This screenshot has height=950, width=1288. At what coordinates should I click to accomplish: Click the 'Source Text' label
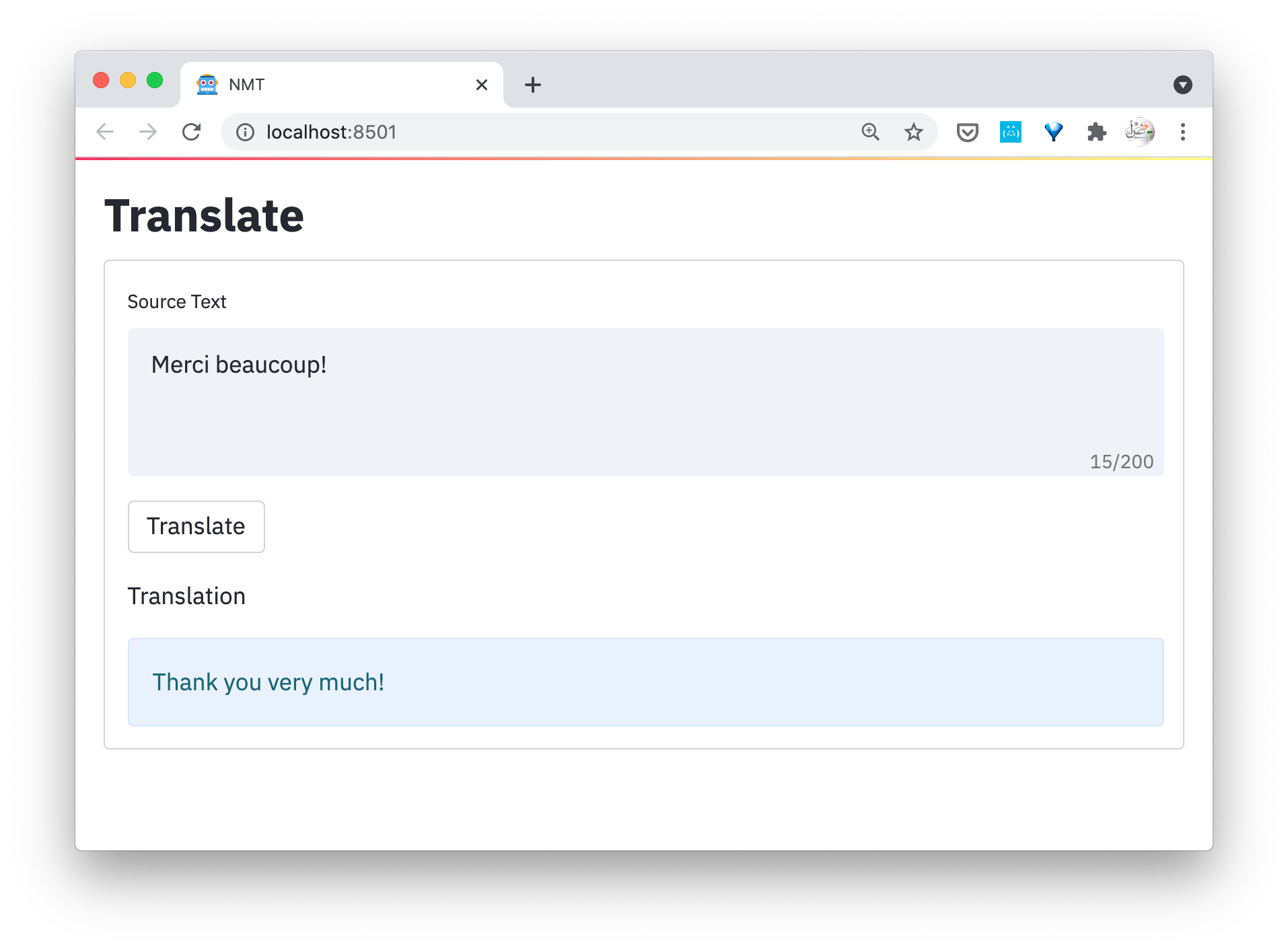pyautogui.click(x=177, y=301)
